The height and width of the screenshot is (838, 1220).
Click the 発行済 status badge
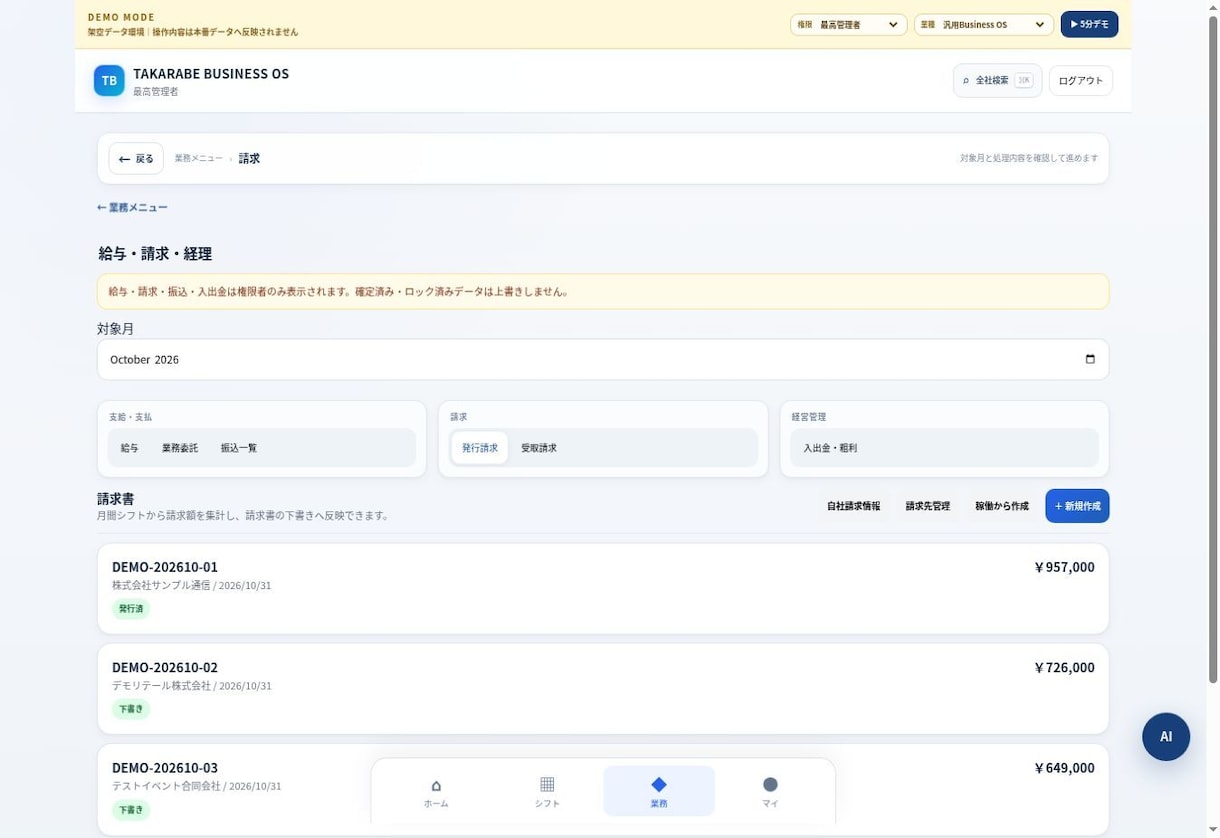[x=131, y=608]
